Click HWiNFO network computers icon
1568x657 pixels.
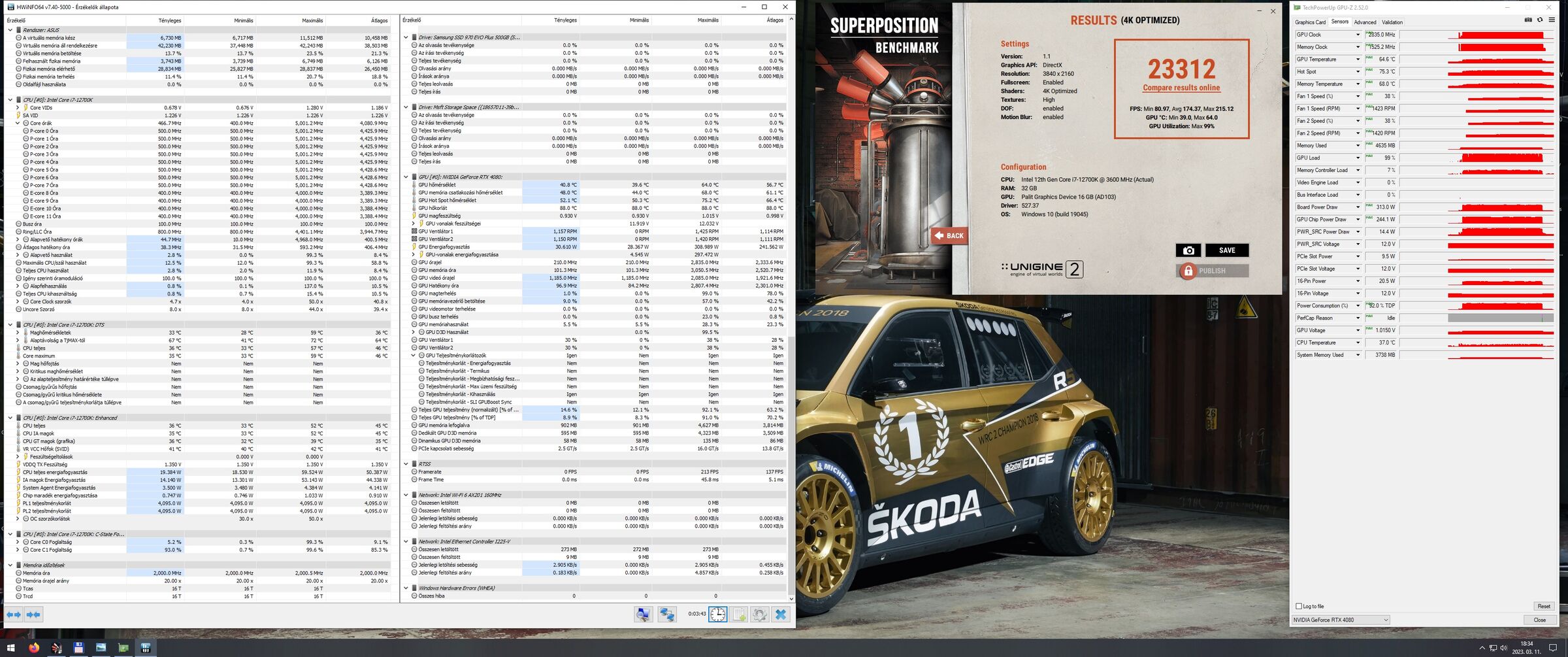[667, 615]
